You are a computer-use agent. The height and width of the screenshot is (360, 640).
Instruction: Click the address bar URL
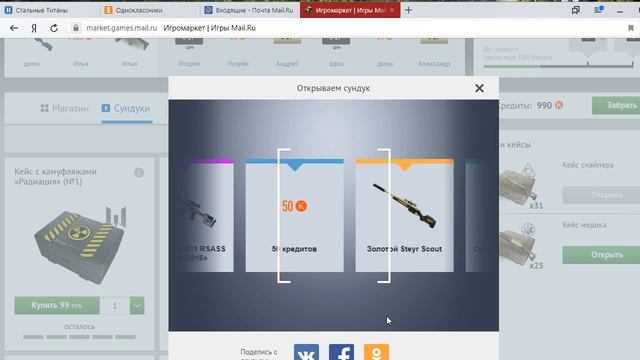(122, 28)
